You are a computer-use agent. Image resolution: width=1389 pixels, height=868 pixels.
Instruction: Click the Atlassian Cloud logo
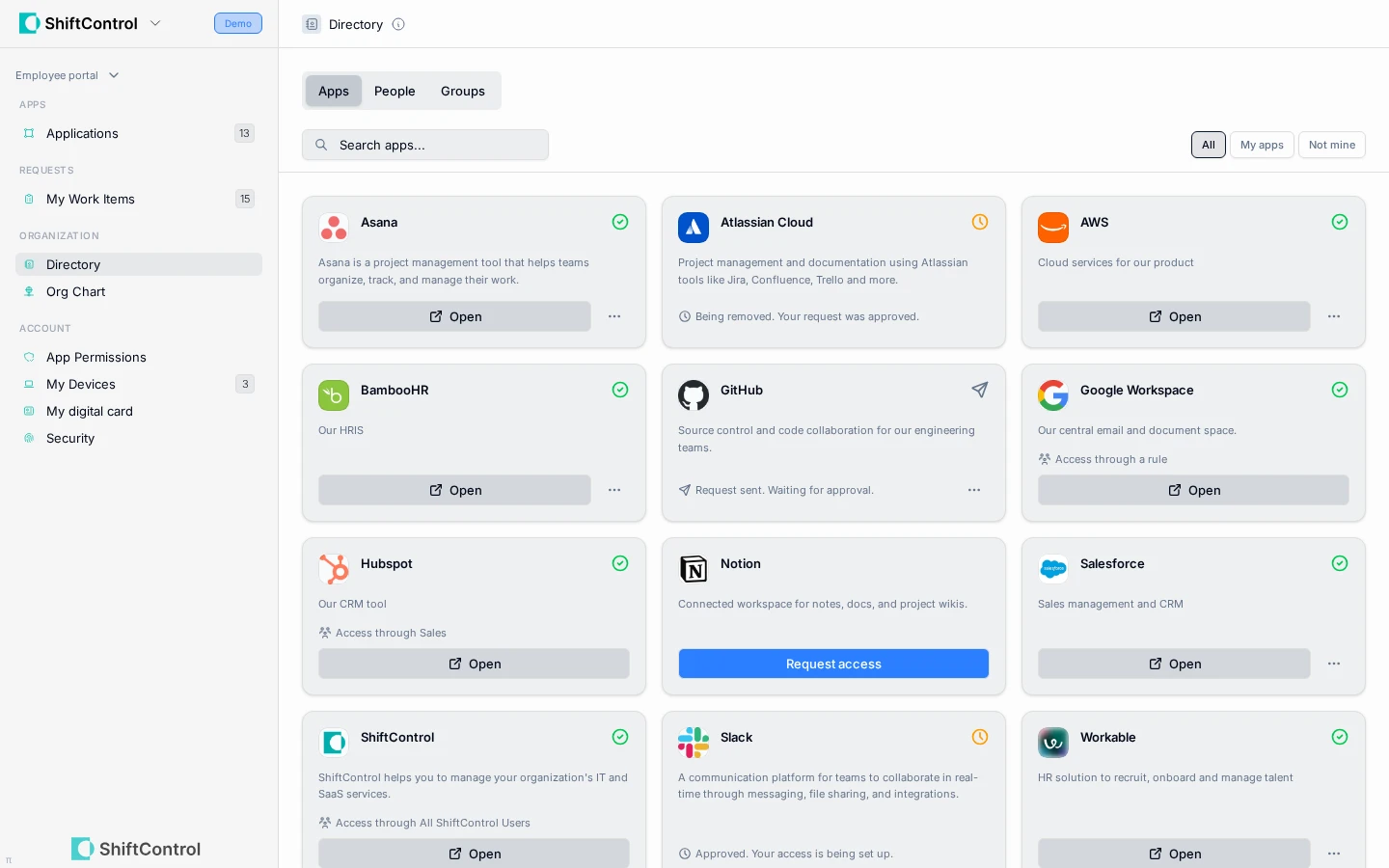coord(694,228)
